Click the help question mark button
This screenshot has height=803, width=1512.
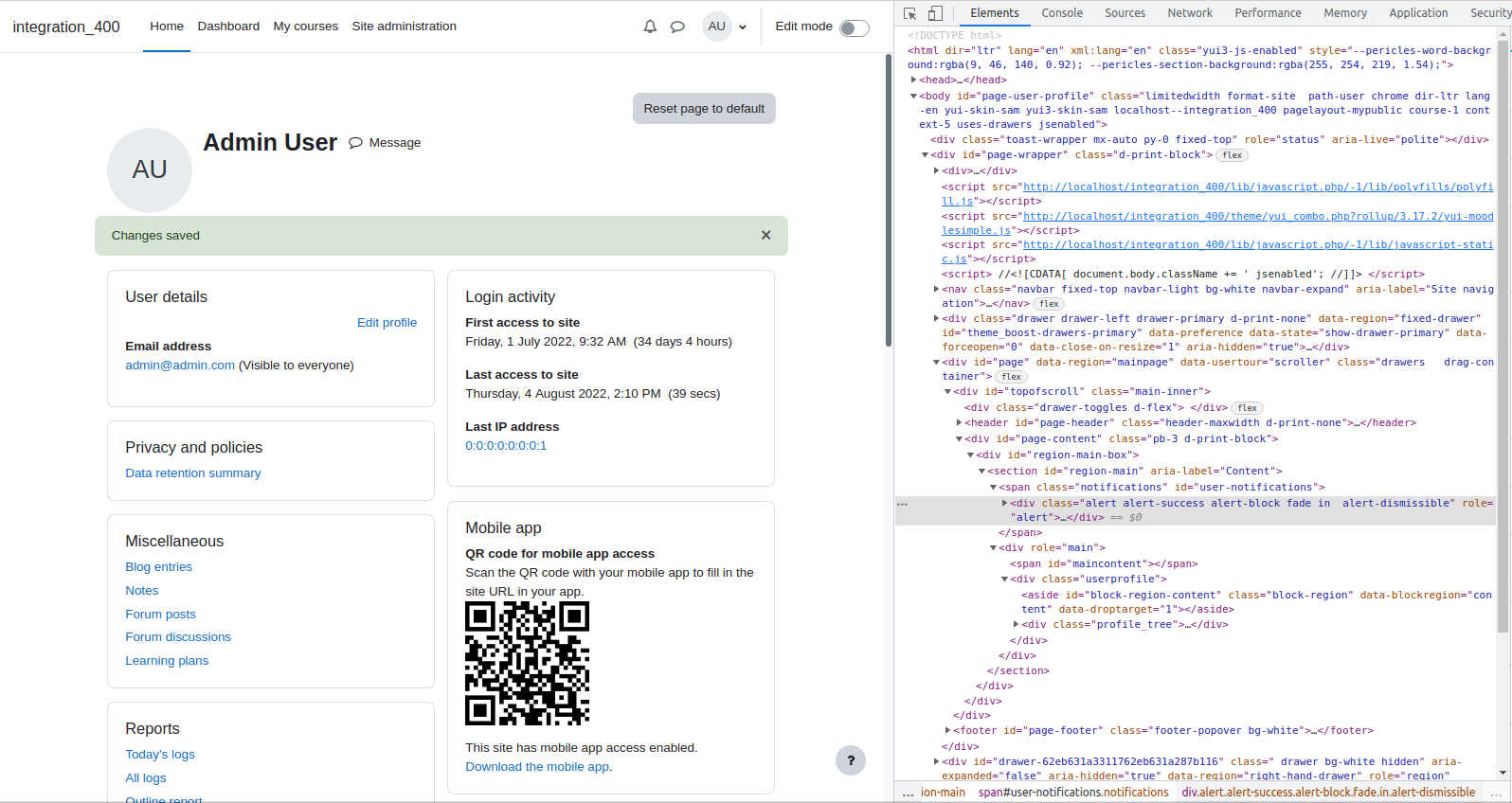coord(851,760)
